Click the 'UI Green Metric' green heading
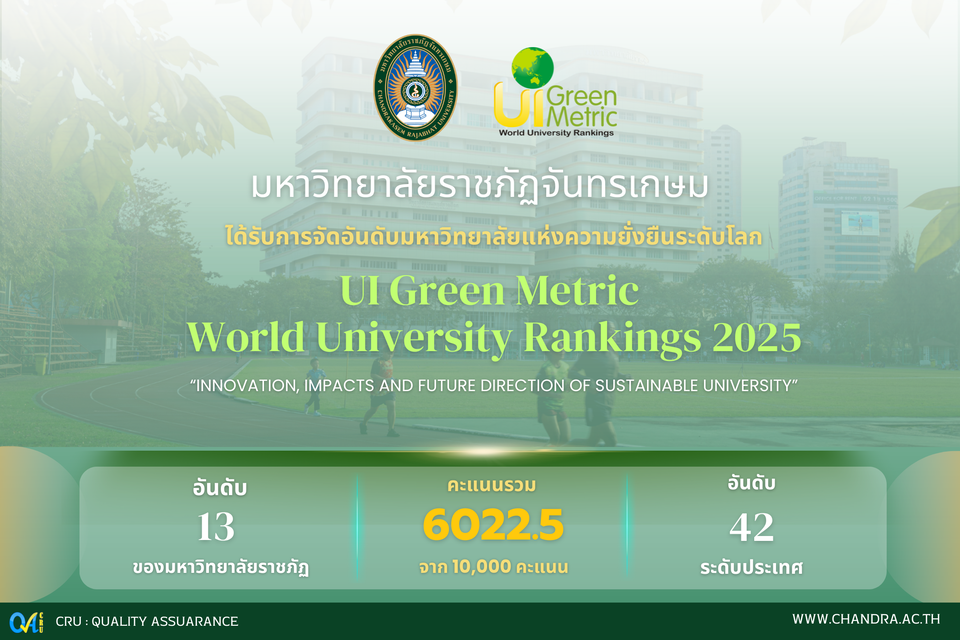 point(488,291)
